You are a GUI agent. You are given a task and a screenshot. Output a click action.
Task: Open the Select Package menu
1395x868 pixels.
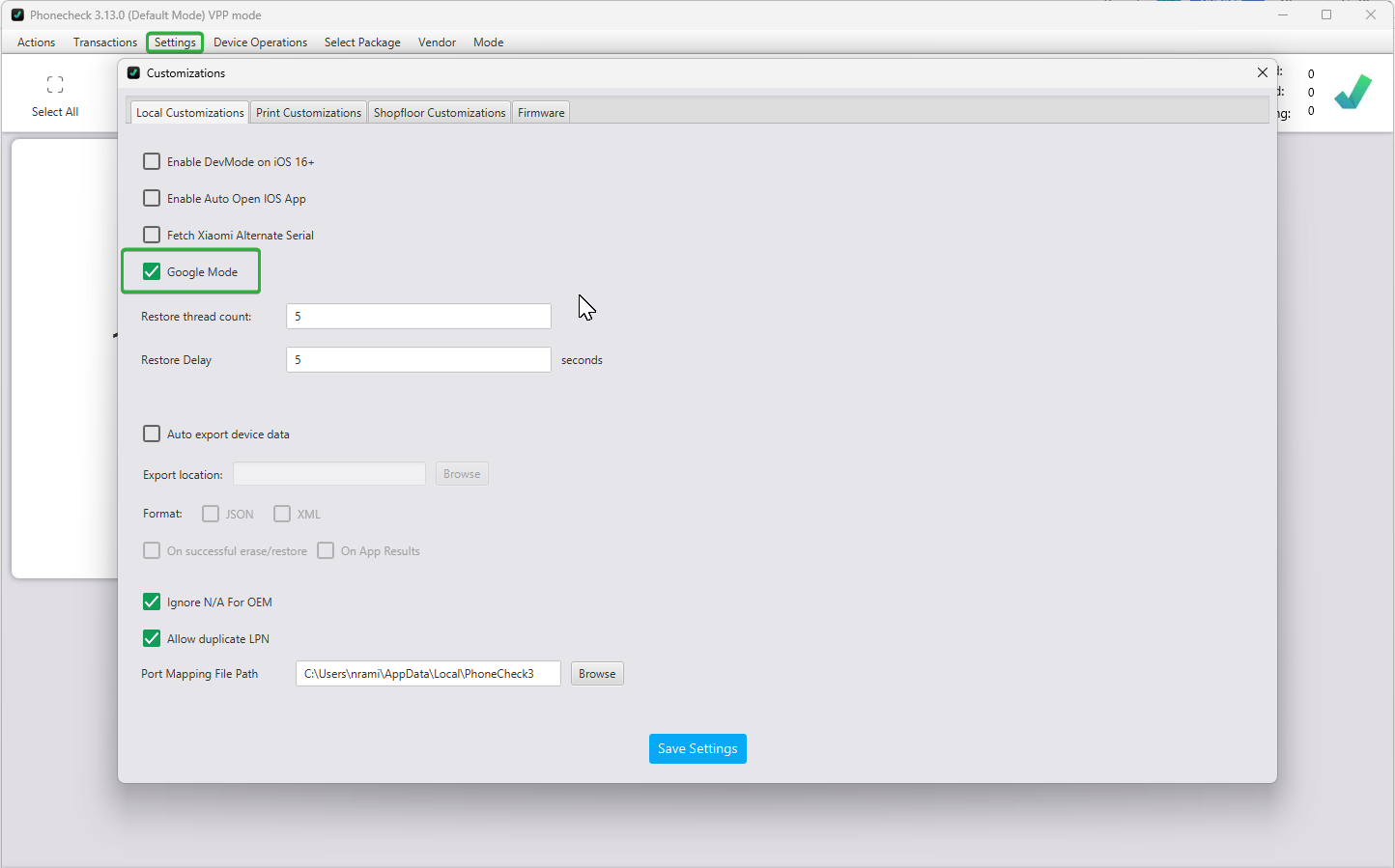[362, 42]
